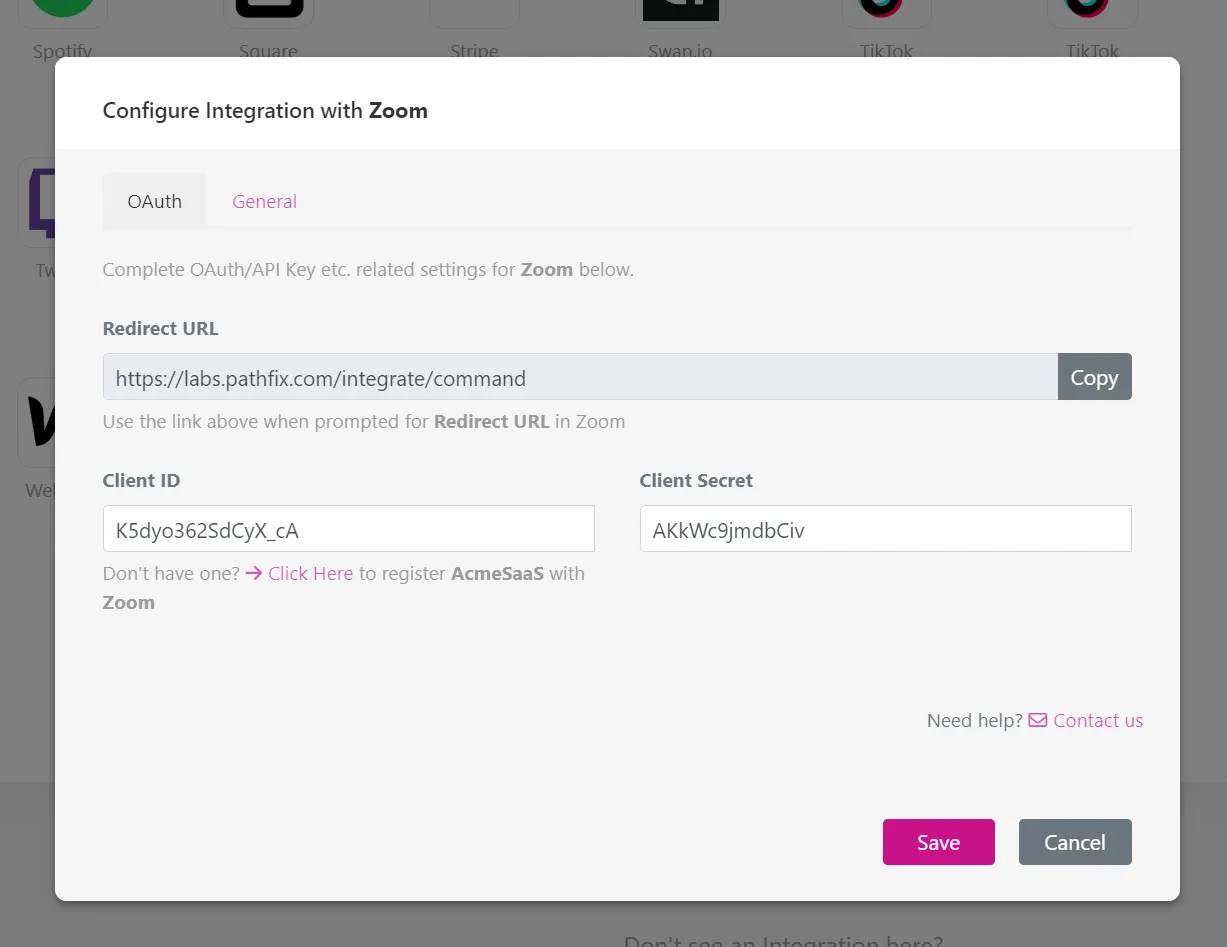Click the "Use the link above" hint text

(364, 422)
